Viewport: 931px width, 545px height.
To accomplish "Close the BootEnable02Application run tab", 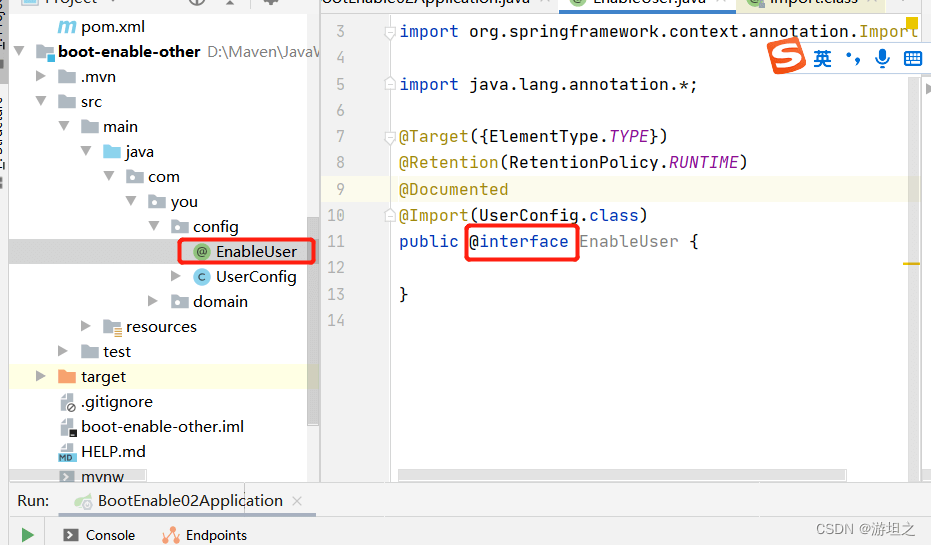I will click(x=297, y=501).
